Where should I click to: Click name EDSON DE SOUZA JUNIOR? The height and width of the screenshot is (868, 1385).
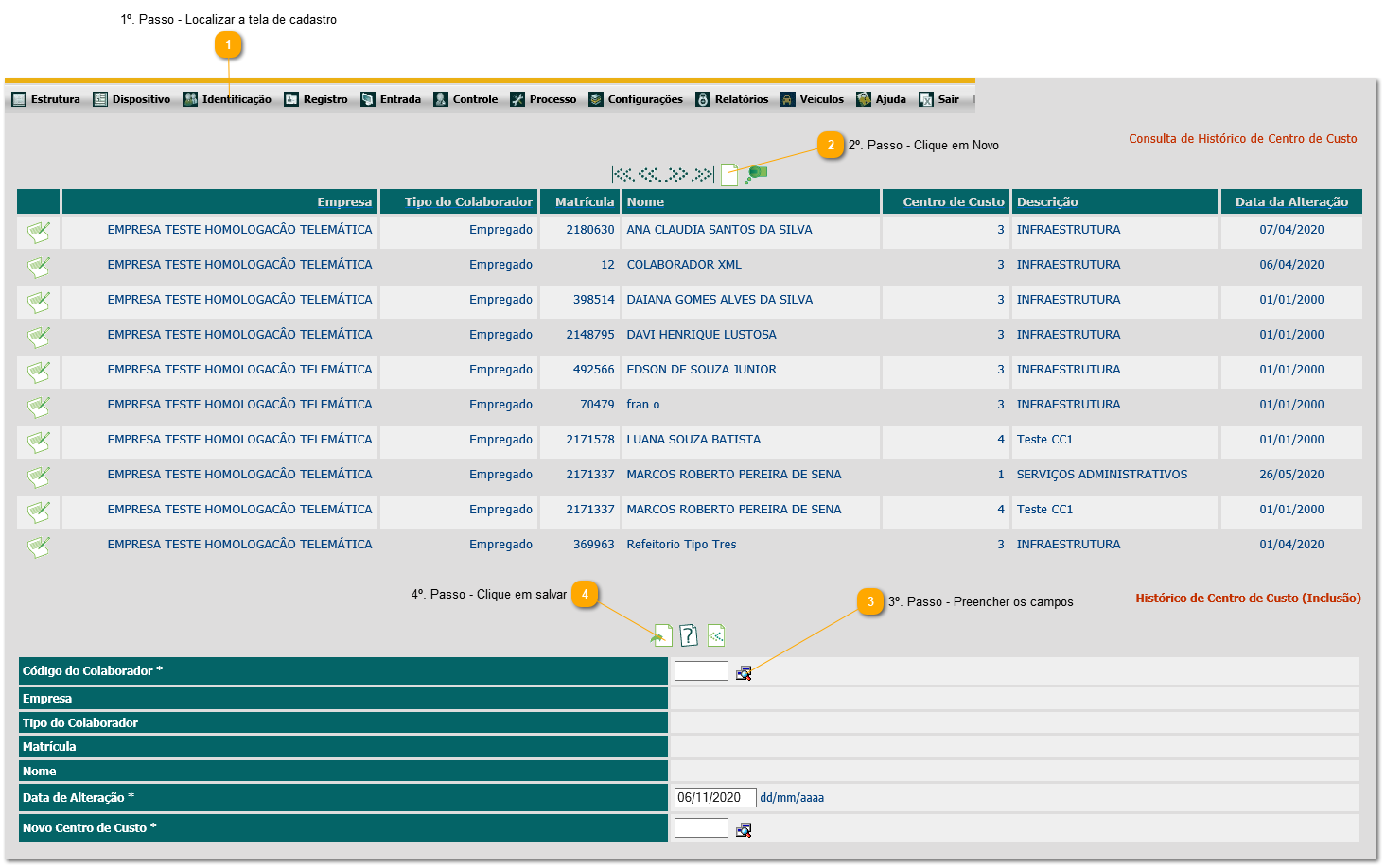(701, 370)
